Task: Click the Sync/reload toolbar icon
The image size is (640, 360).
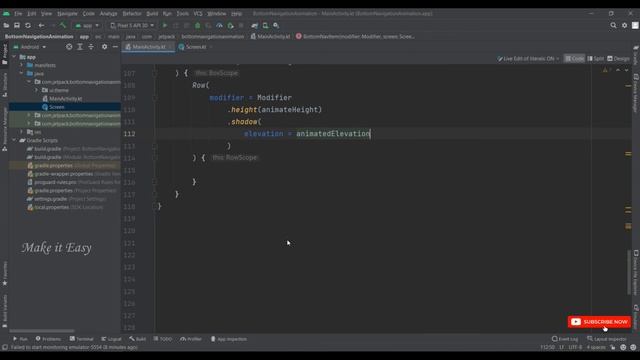Action: [x=28, y=25]
